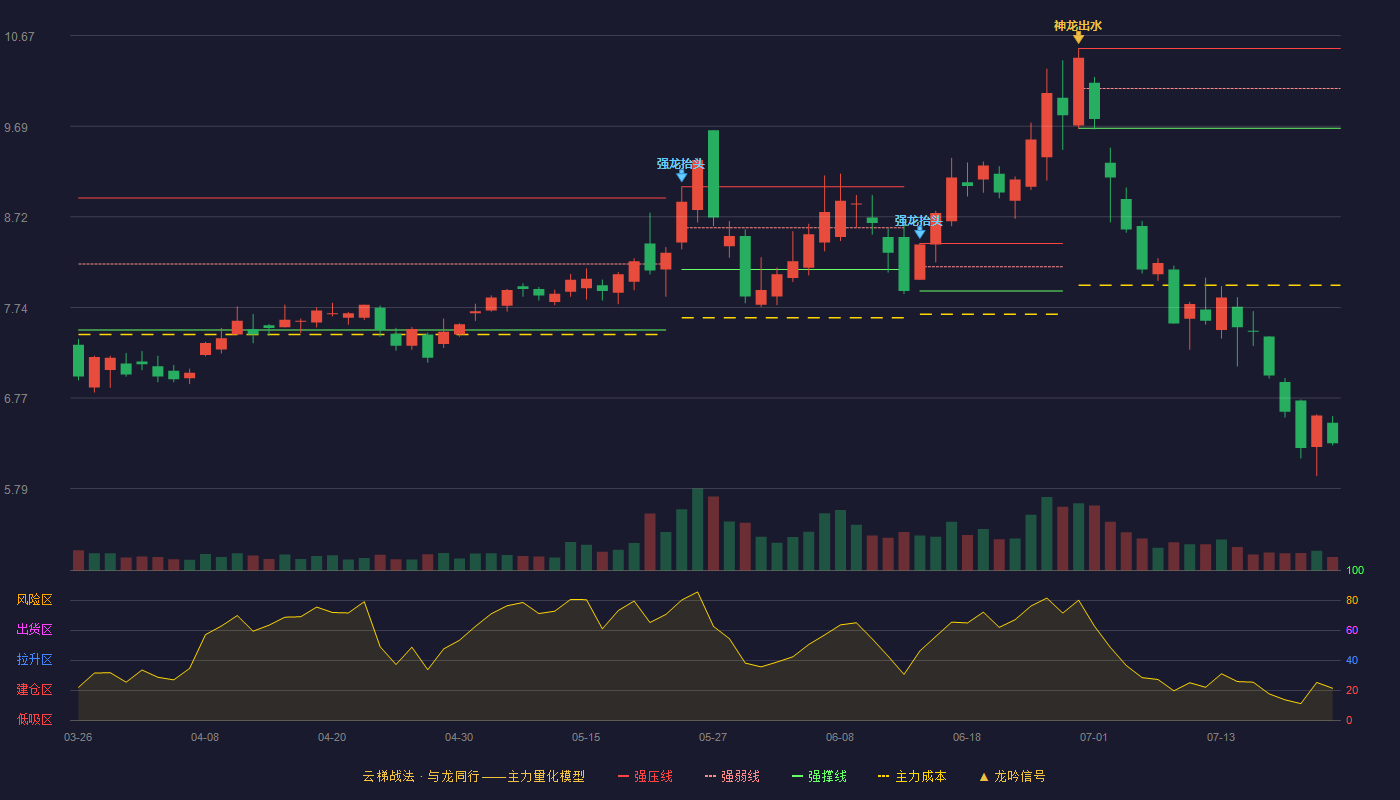Image resolution: width=1400 pixels, height=800 pixels.
Task: Click the 04-30 date label
Action: 459,737
